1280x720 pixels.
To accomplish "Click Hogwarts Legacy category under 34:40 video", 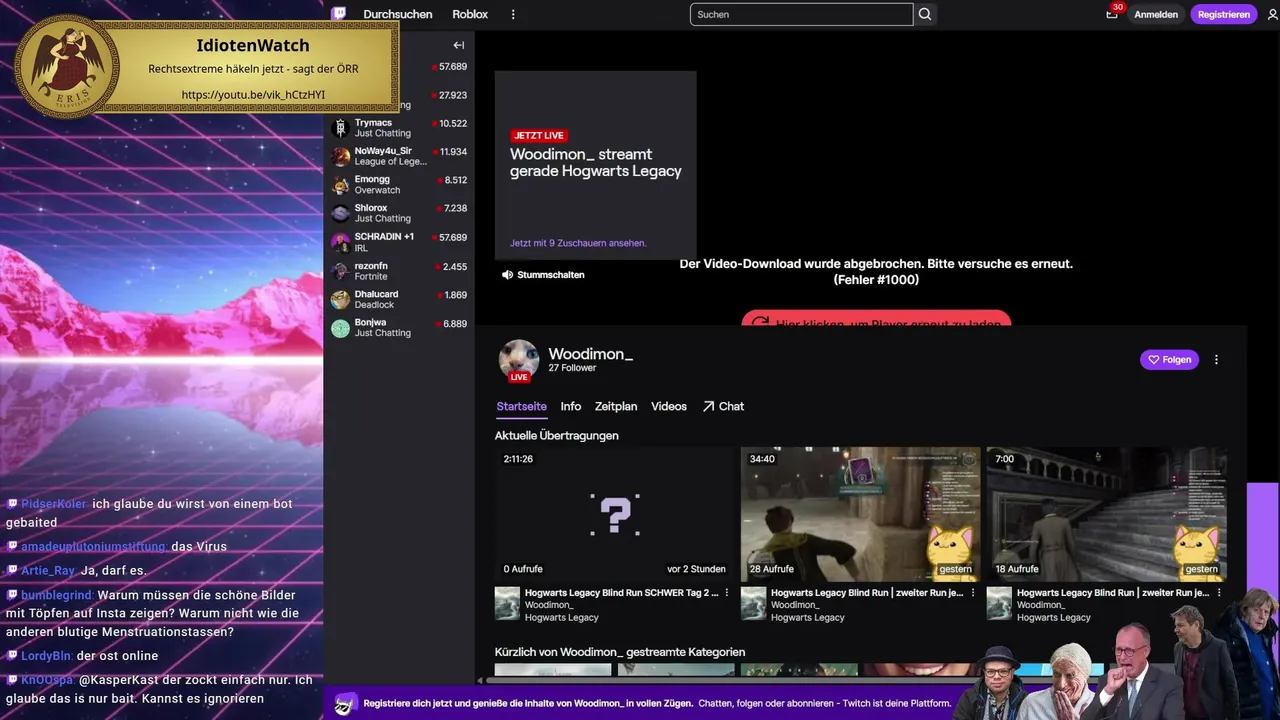I will 808,617.
